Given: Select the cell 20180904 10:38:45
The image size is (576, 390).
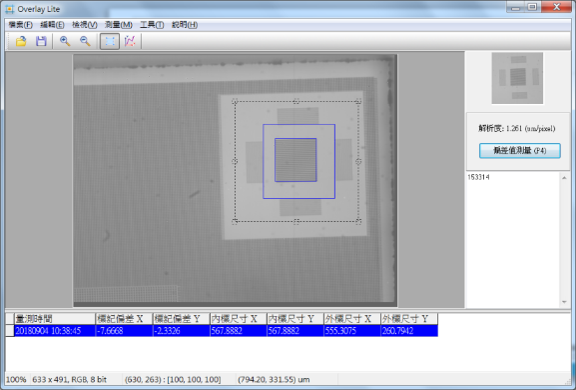Looking at the screenshot, I should [55, 331].
